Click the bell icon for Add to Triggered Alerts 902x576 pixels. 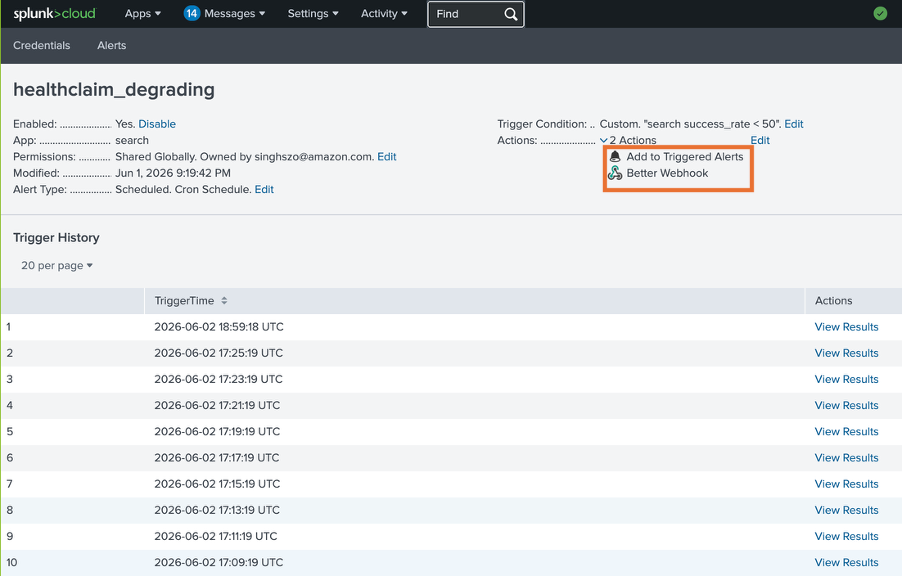615,157
